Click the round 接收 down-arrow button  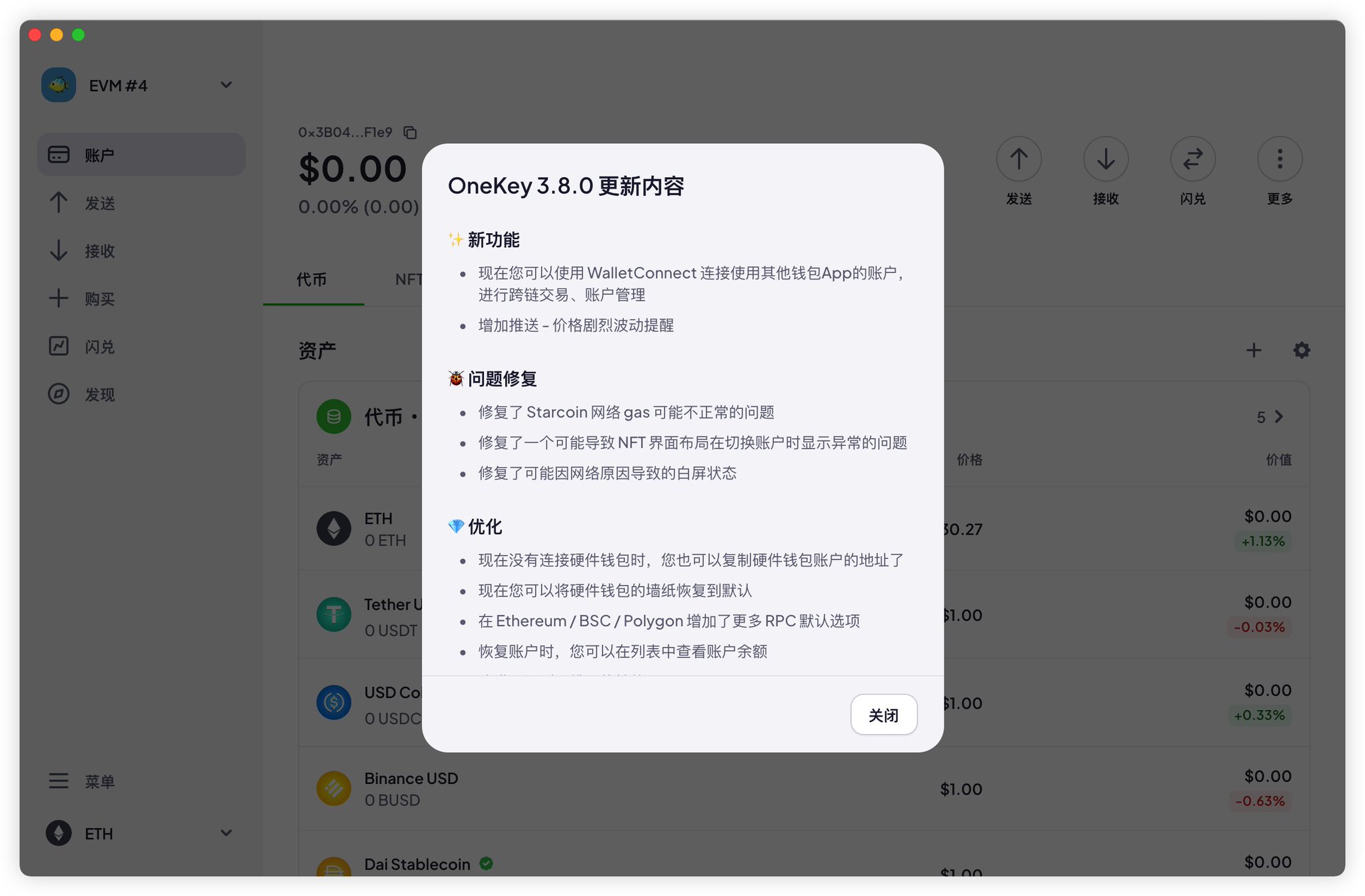point(1106,159)
